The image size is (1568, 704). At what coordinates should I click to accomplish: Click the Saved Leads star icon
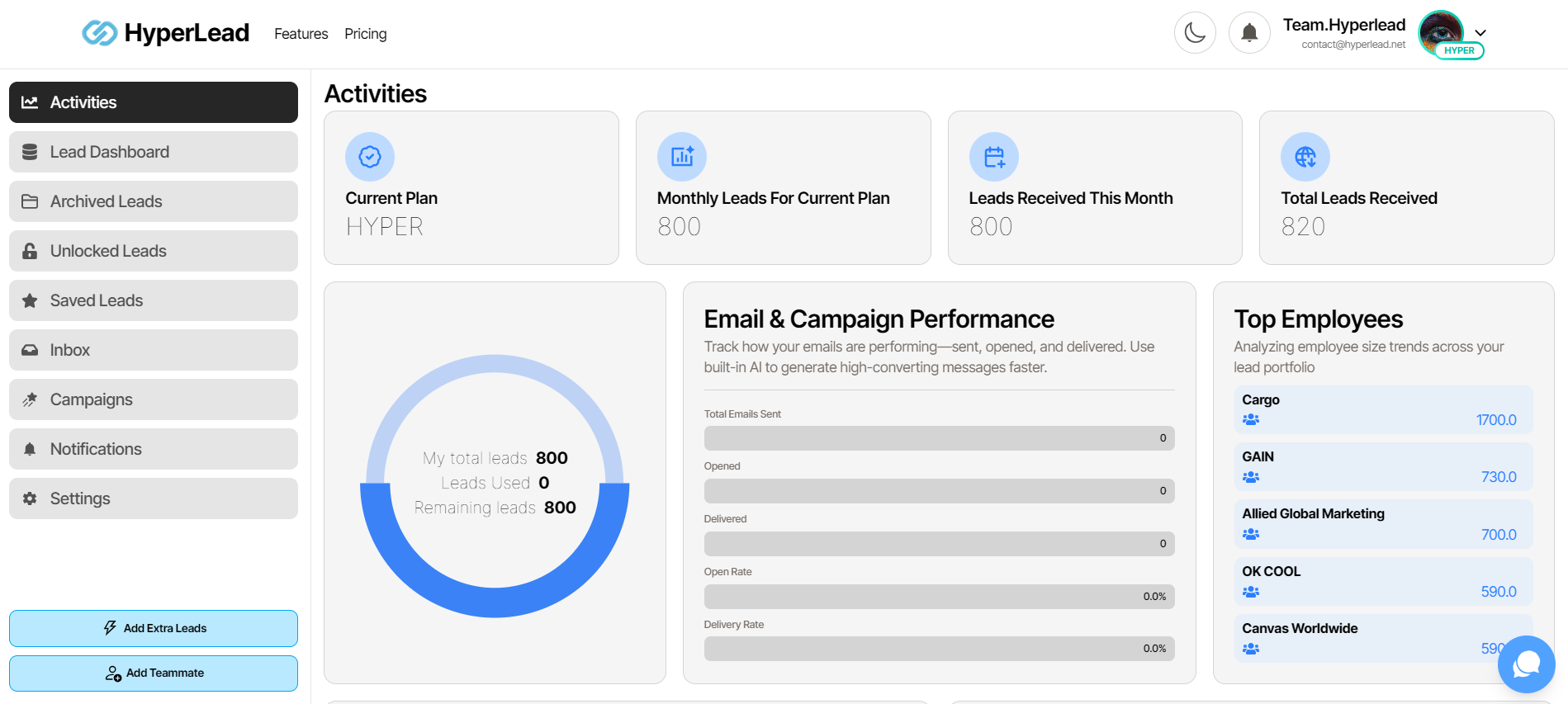click(x=30, y=300)
